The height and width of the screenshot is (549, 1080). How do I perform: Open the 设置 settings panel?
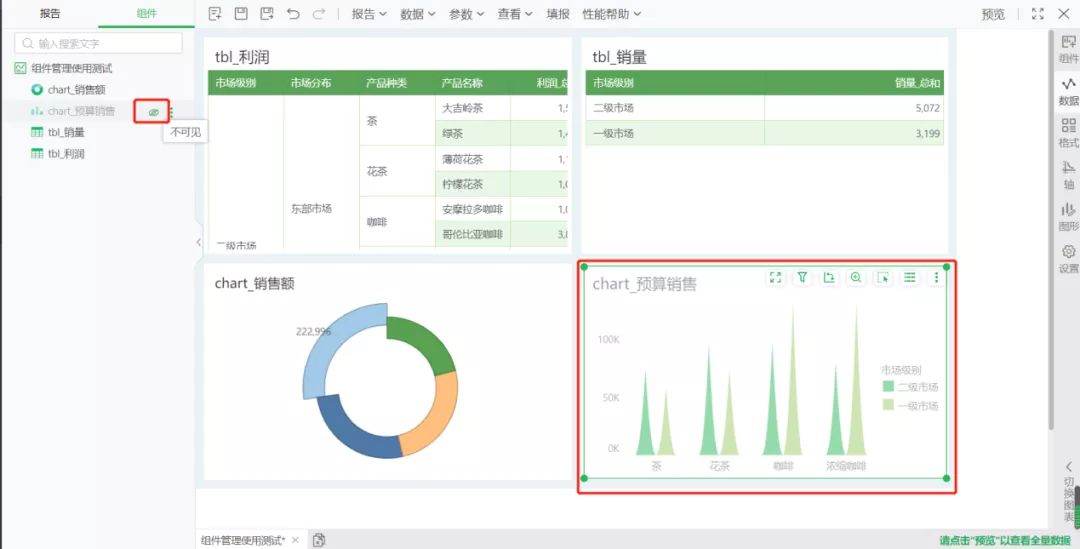tap(1068, 259)
